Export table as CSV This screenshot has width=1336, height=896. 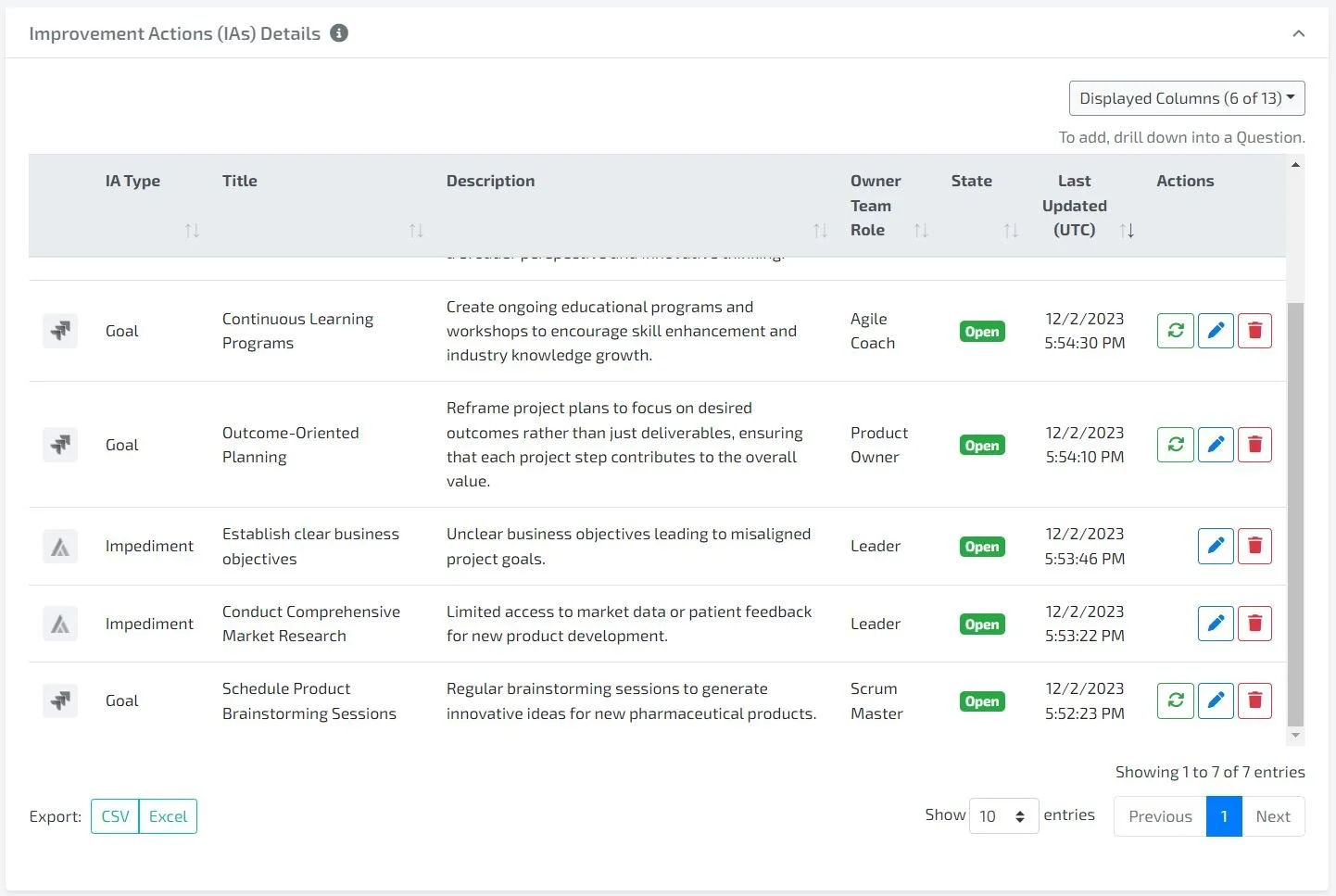[115, 816]
